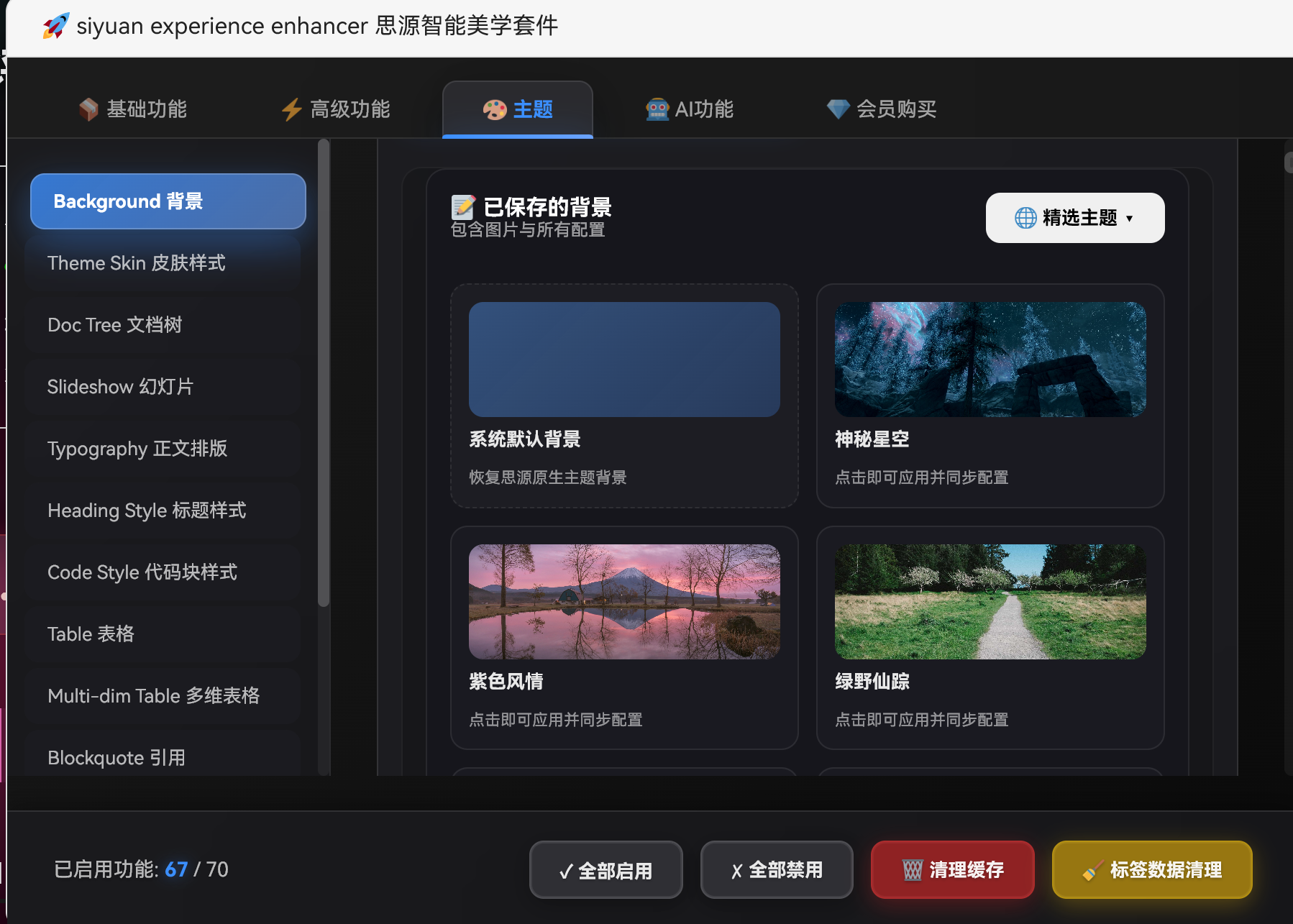Click the diamond icon beside 会员购买
Image resolution: width=1293 pixels, height=924 pixels.
coord(838,109)
